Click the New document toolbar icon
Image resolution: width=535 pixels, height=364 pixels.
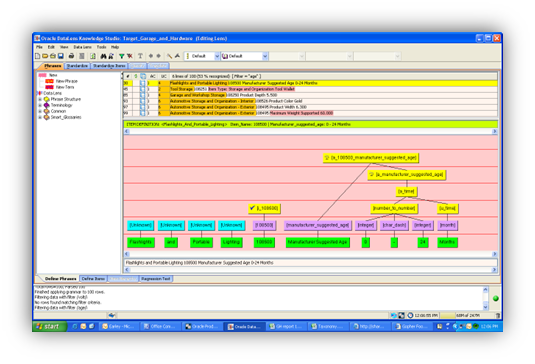click(x=38, y=56)
